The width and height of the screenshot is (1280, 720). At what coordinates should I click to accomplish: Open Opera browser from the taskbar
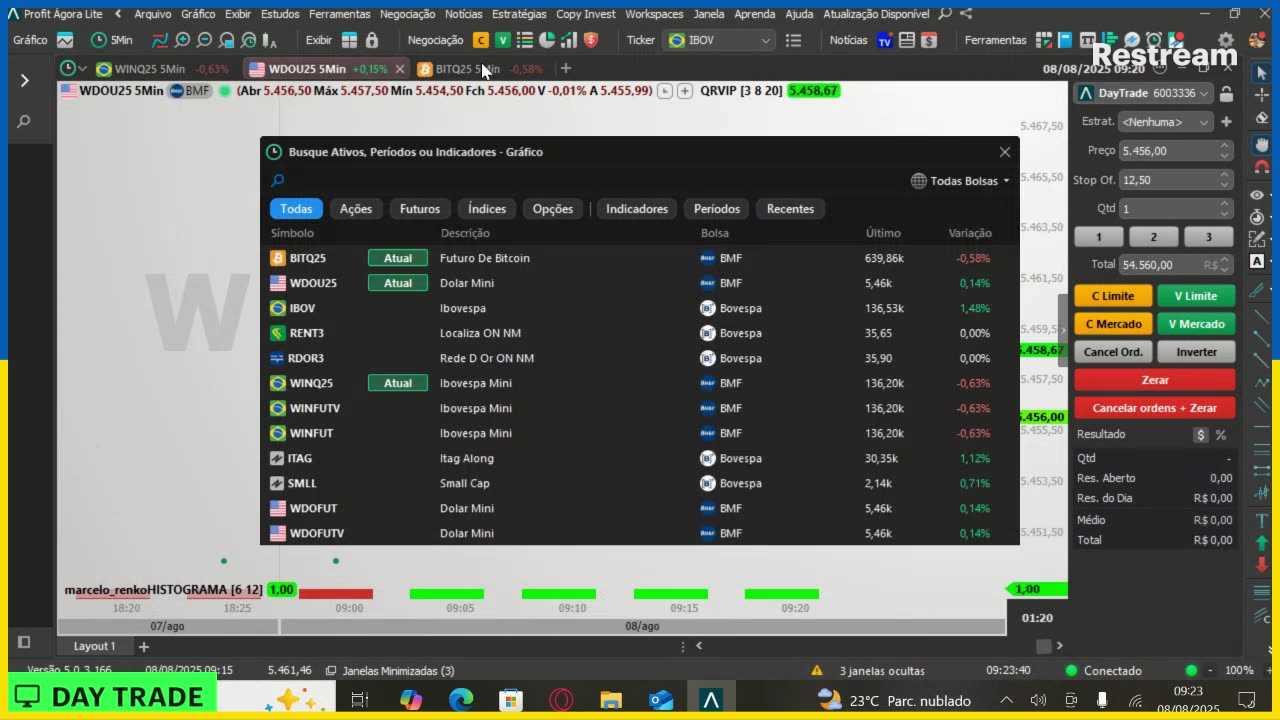pos(560,700)
